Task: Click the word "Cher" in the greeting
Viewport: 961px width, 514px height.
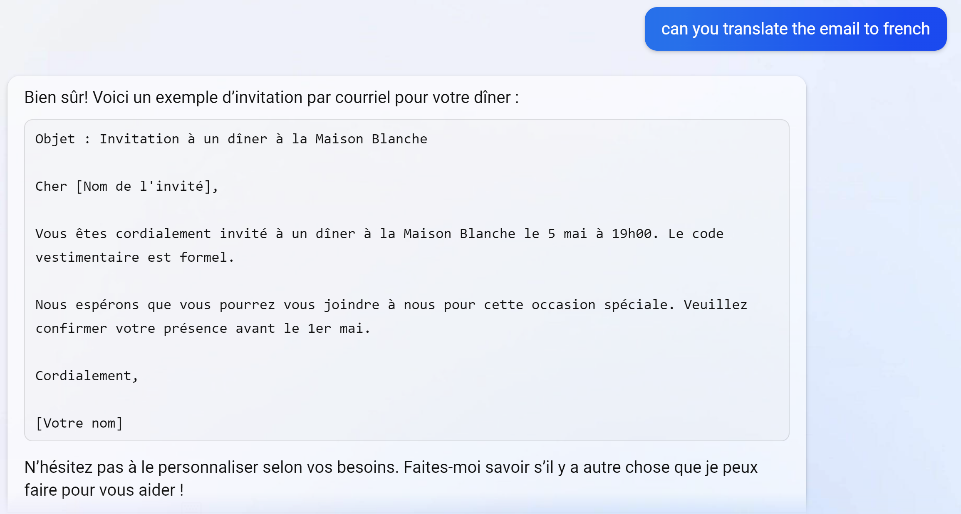Action: 51,186
